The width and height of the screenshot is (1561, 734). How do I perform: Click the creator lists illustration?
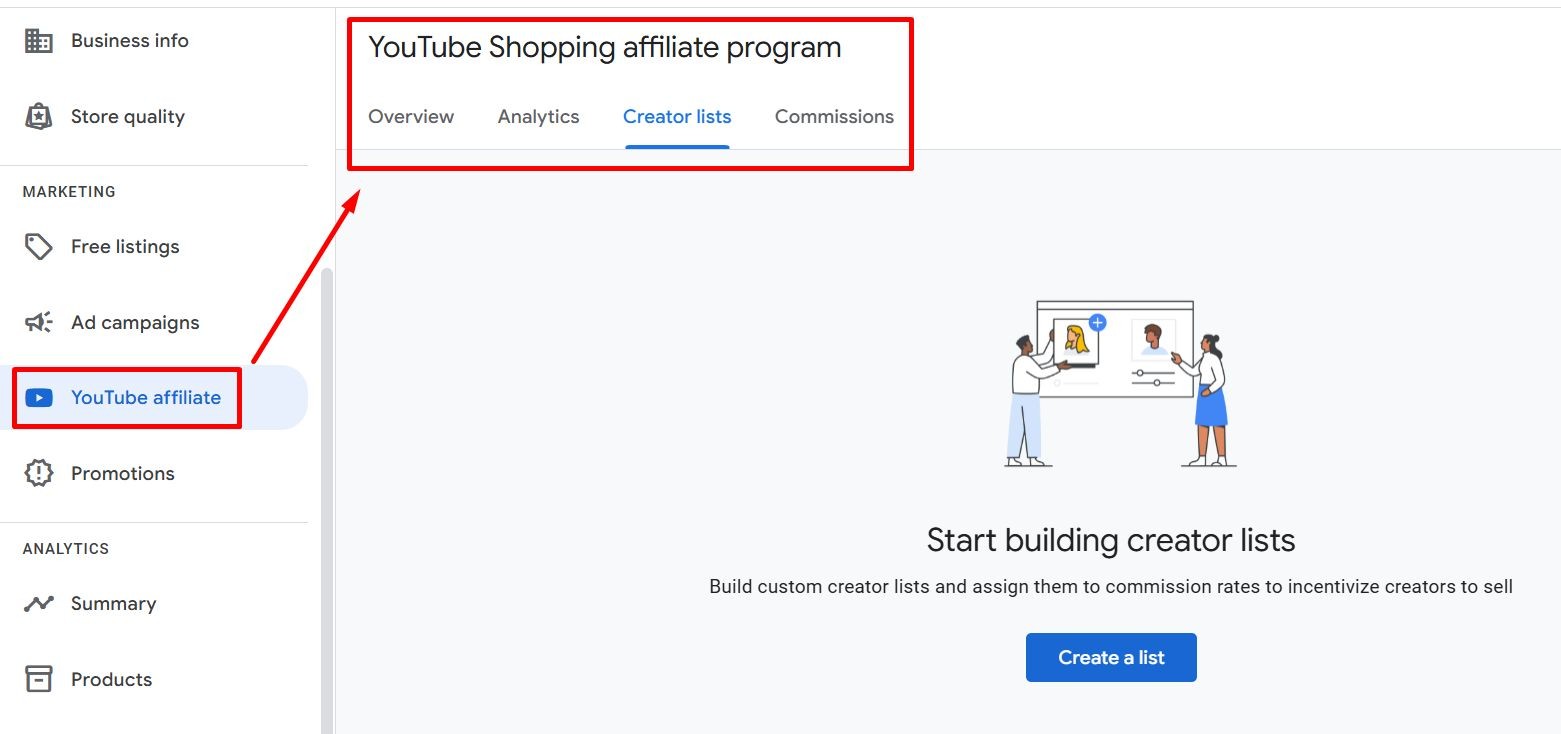point(1110,385)
